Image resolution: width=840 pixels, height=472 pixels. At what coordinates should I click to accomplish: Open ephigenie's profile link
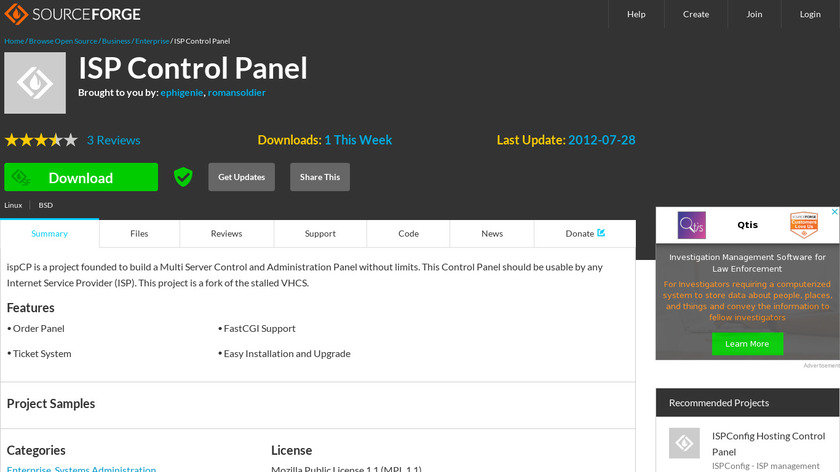click(182, 93)
